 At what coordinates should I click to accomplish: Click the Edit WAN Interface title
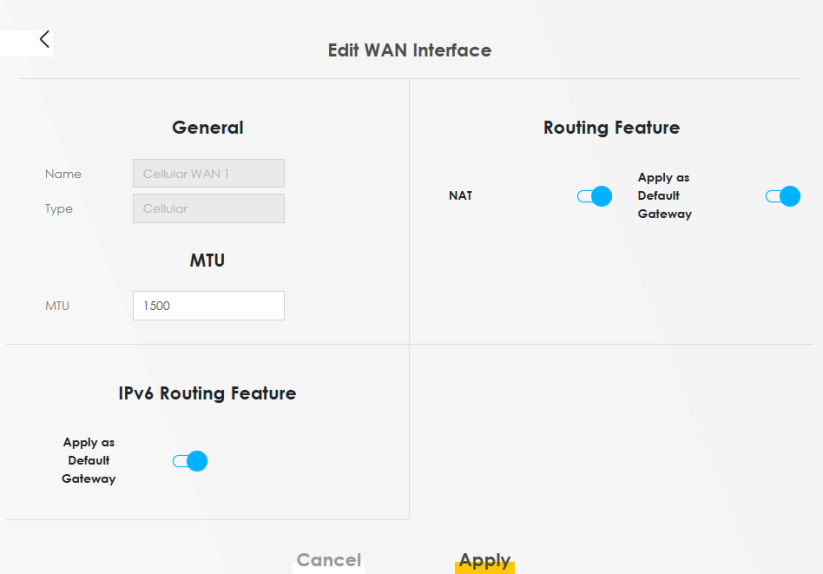click(409, 50)
